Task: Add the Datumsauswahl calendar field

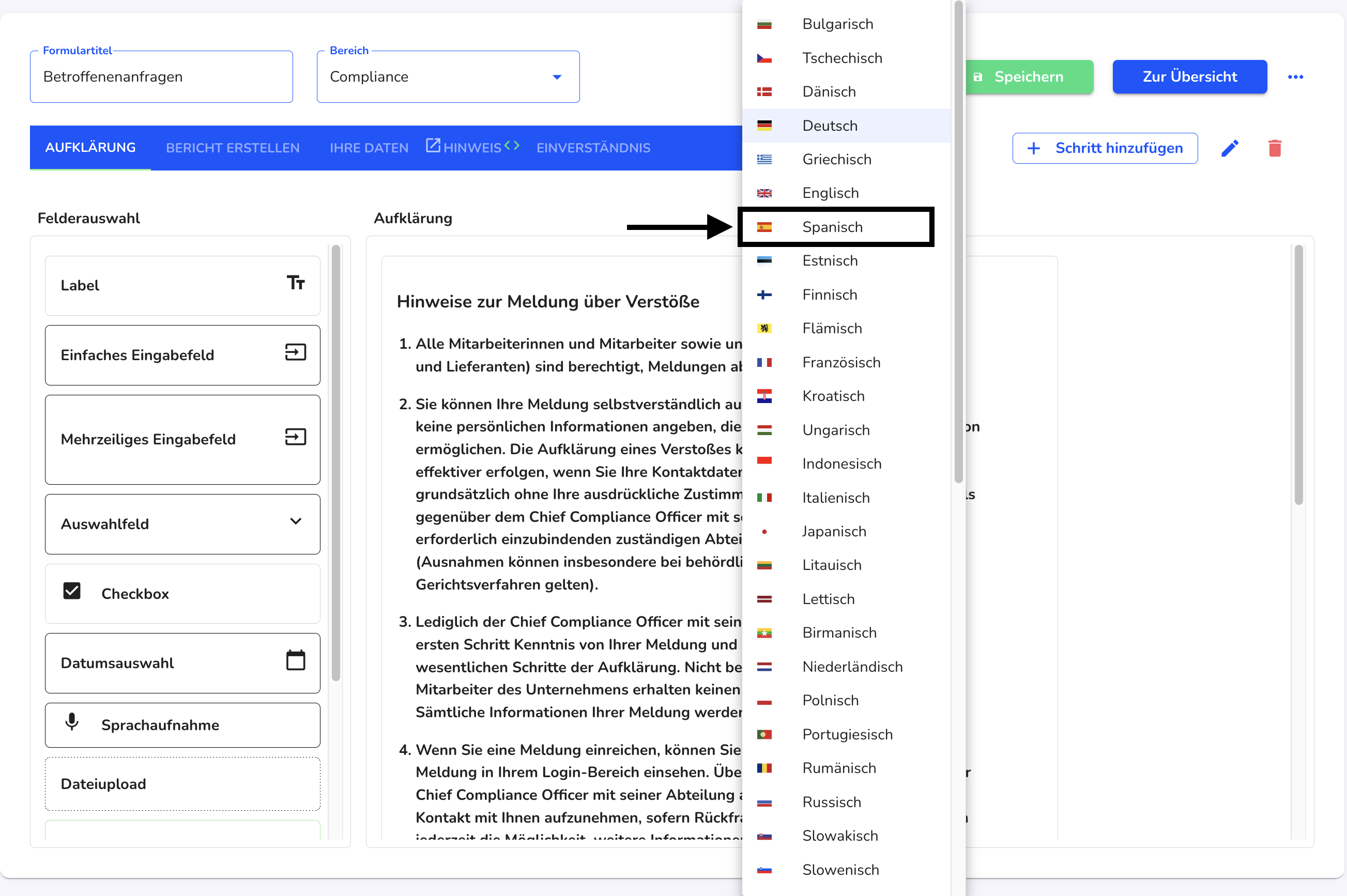Action: click(x=182, y=663)
